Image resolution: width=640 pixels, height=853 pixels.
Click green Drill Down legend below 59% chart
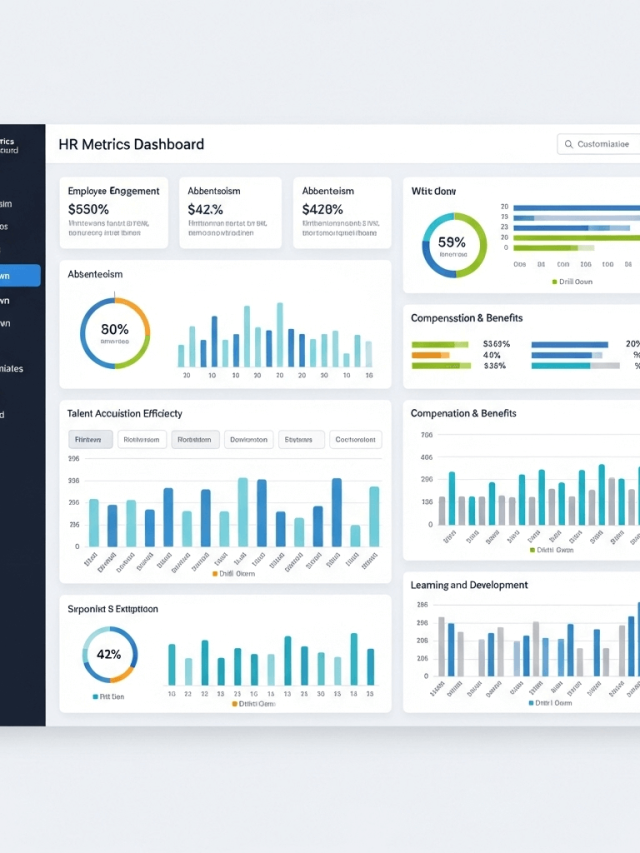click(x=555, y=282)
